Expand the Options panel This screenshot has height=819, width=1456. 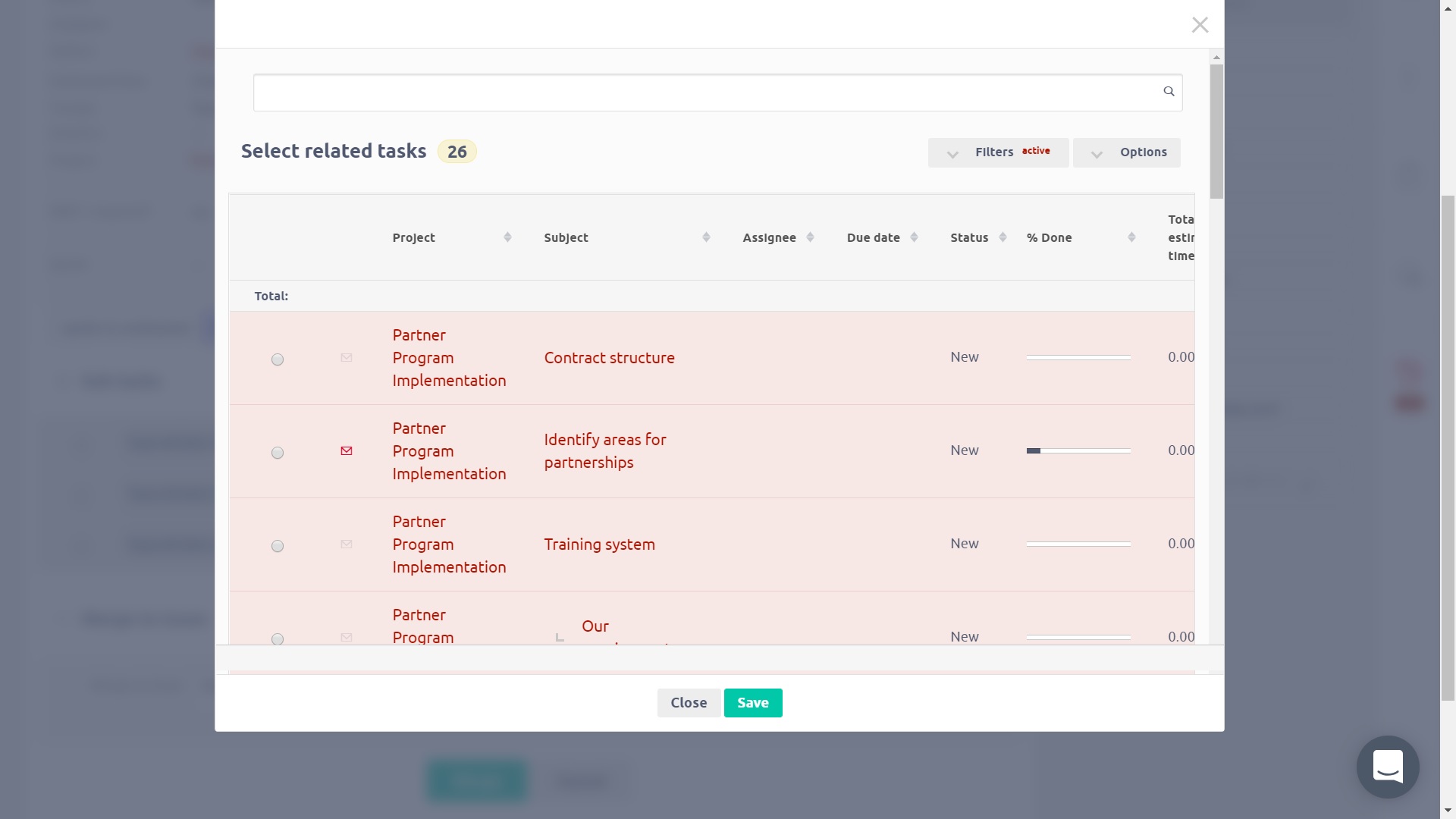(x=1126, y=152)
